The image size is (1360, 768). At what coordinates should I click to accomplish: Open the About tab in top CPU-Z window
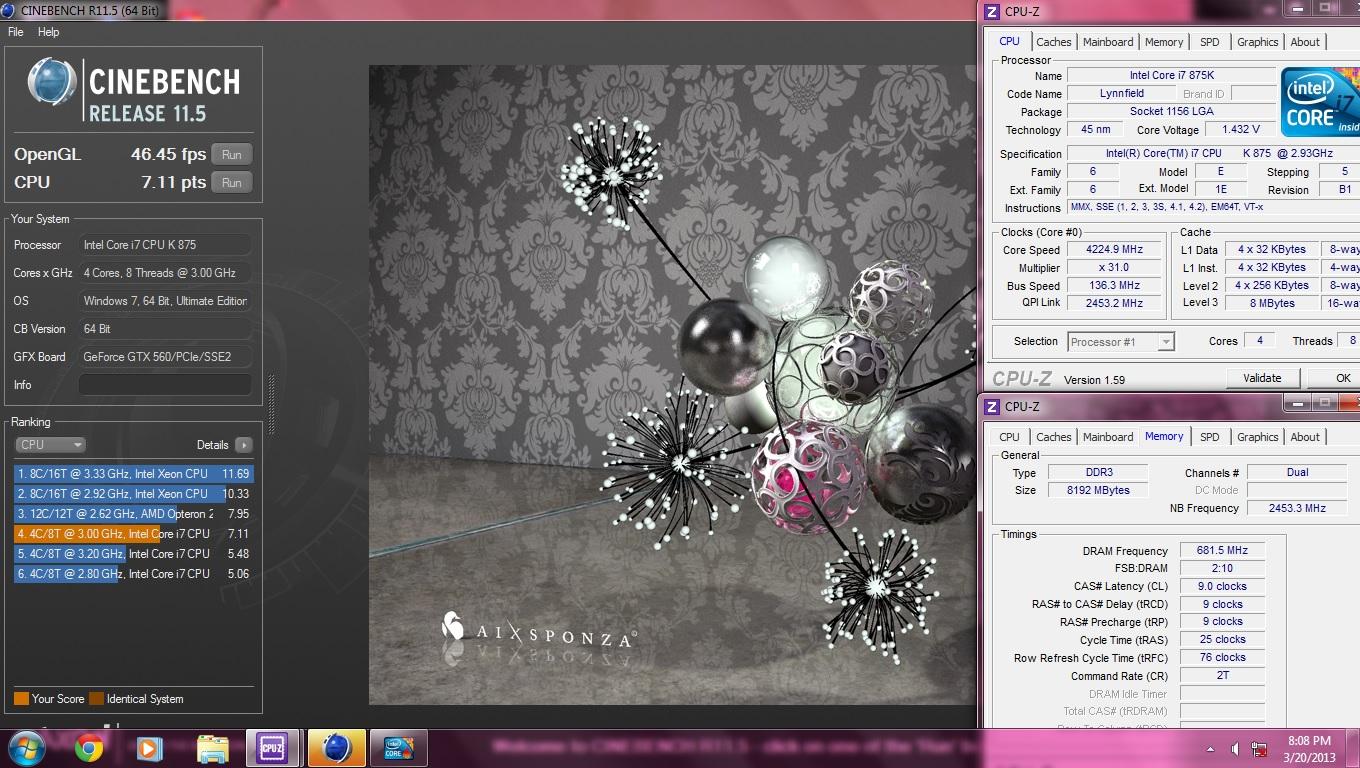[1305, 42]
